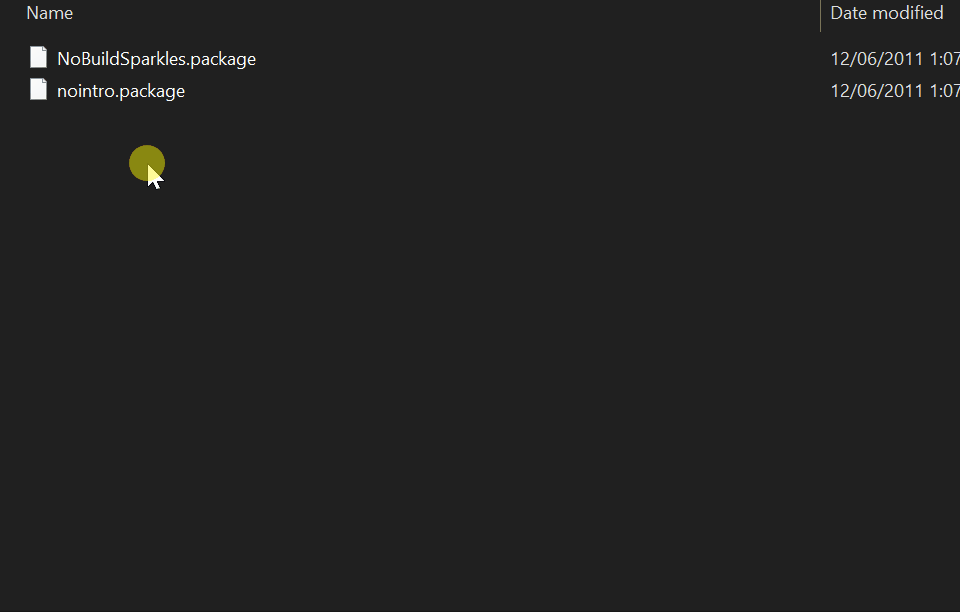
Task: Click the date modified of nointro.package
Action: click(x=894, y=91)
